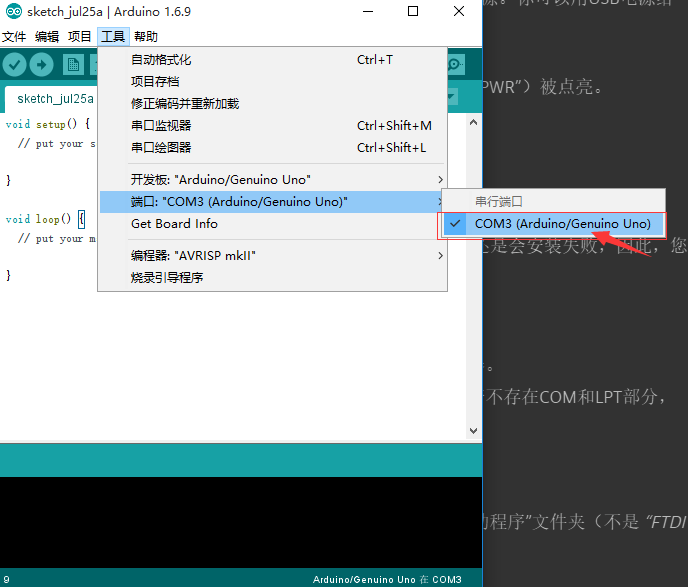Expand the 编程器 AVRISP mkII submenu
Image resolution: width=688 pixels, height=587 pixels.
[272, 255]
